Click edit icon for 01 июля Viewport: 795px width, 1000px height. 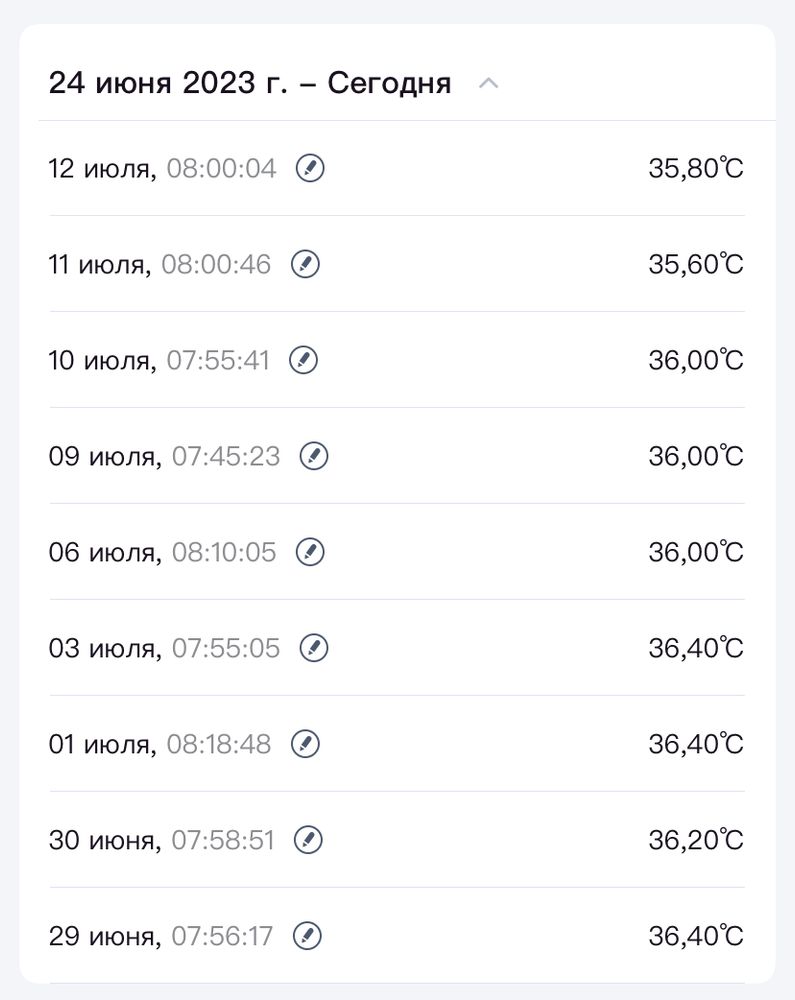(306, 744)
